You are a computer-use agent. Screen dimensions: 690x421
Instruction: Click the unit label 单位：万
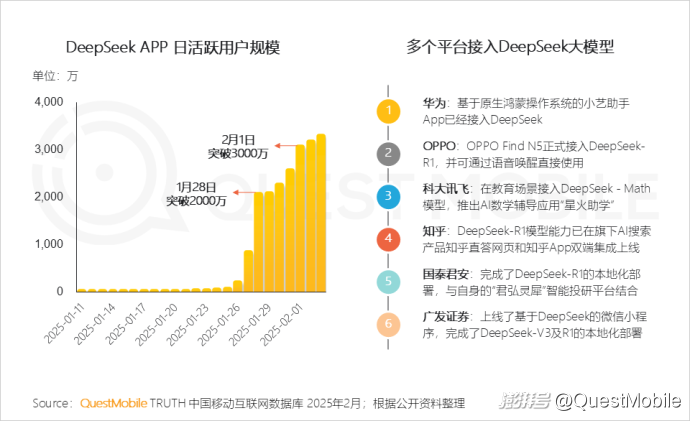pos(55,76)
